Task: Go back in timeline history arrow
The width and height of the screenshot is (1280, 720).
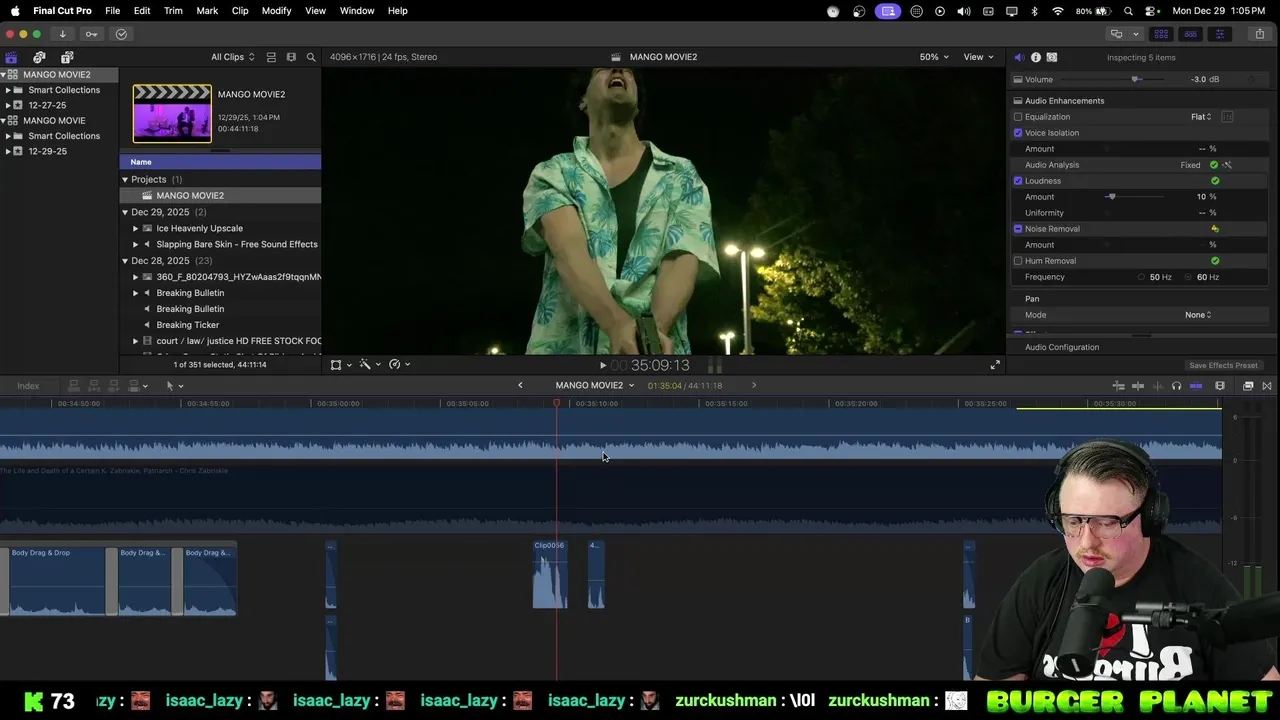Action: tap(520, 385)
